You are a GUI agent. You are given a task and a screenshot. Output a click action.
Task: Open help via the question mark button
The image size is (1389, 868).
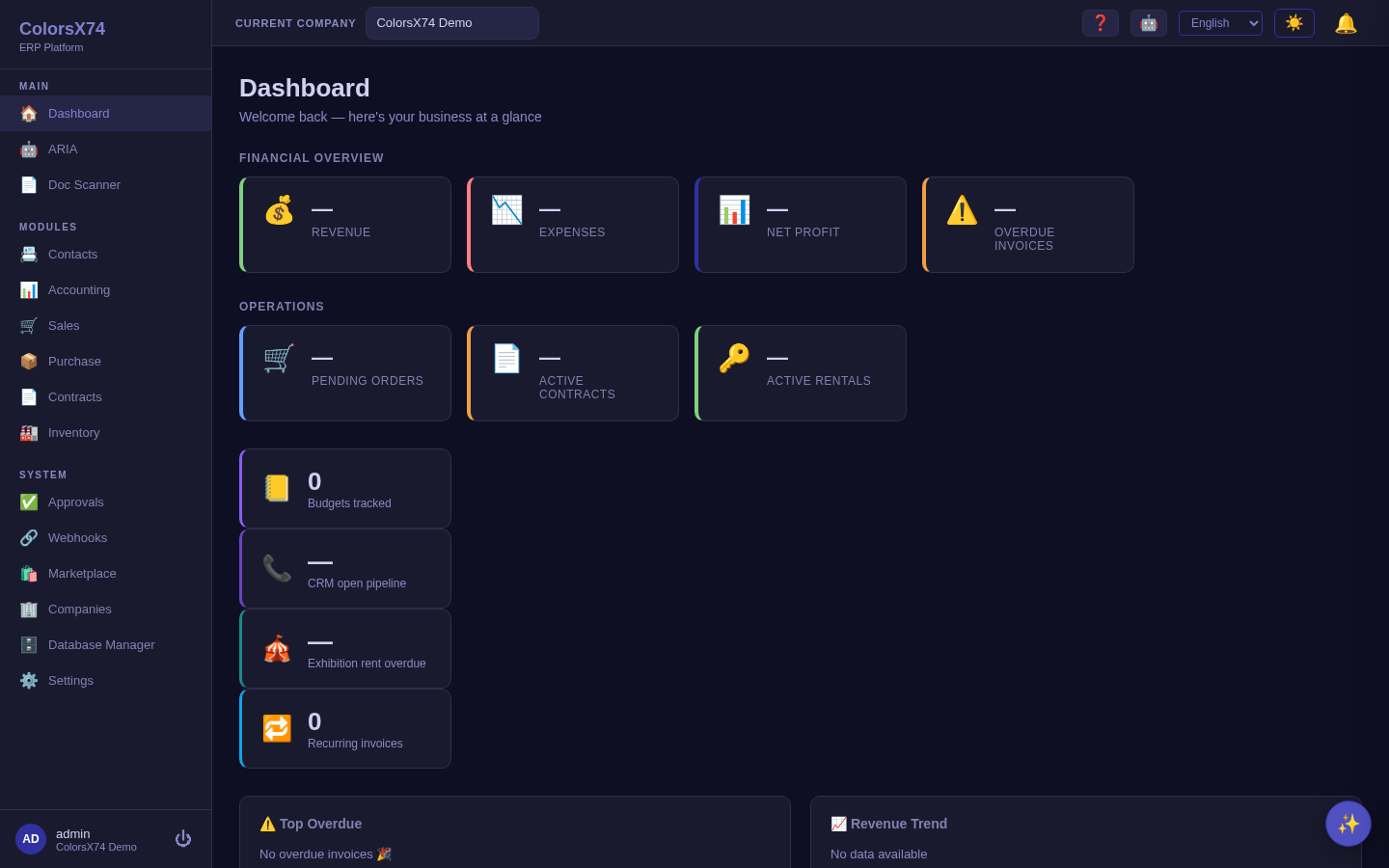[1101, 23]
